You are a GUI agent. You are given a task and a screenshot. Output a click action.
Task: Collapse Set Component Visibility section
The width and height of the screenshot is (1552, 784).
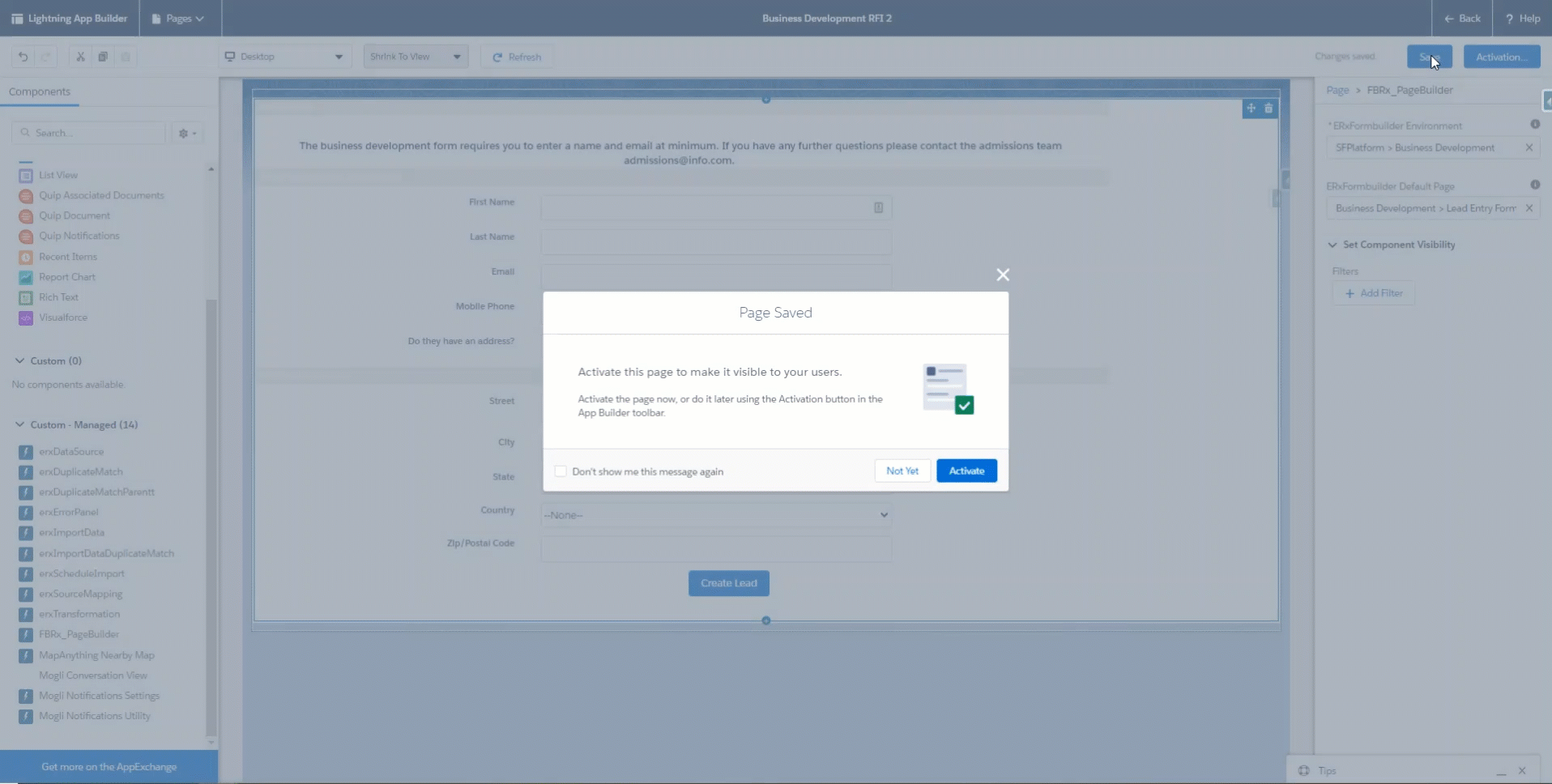pos(1332,245)
